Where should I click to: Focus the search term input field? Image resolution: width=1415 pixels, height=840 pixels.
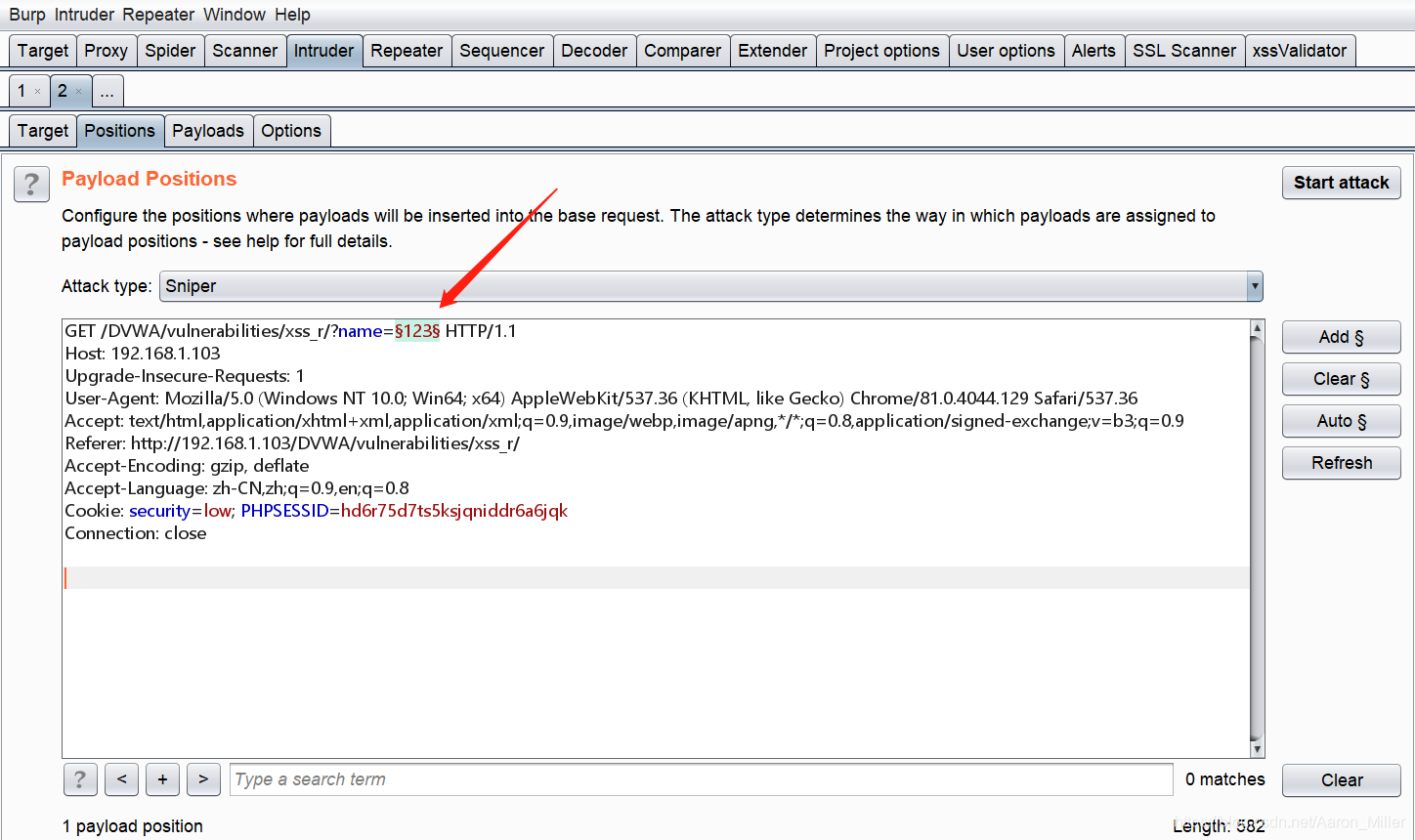pyautogui.click(x=702, y=779)
